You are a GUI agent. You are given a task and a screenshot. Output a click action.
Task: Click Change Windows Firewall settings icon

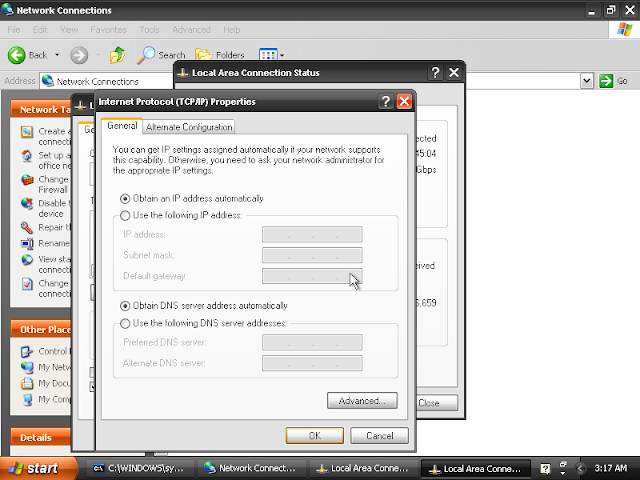(27, 180)
